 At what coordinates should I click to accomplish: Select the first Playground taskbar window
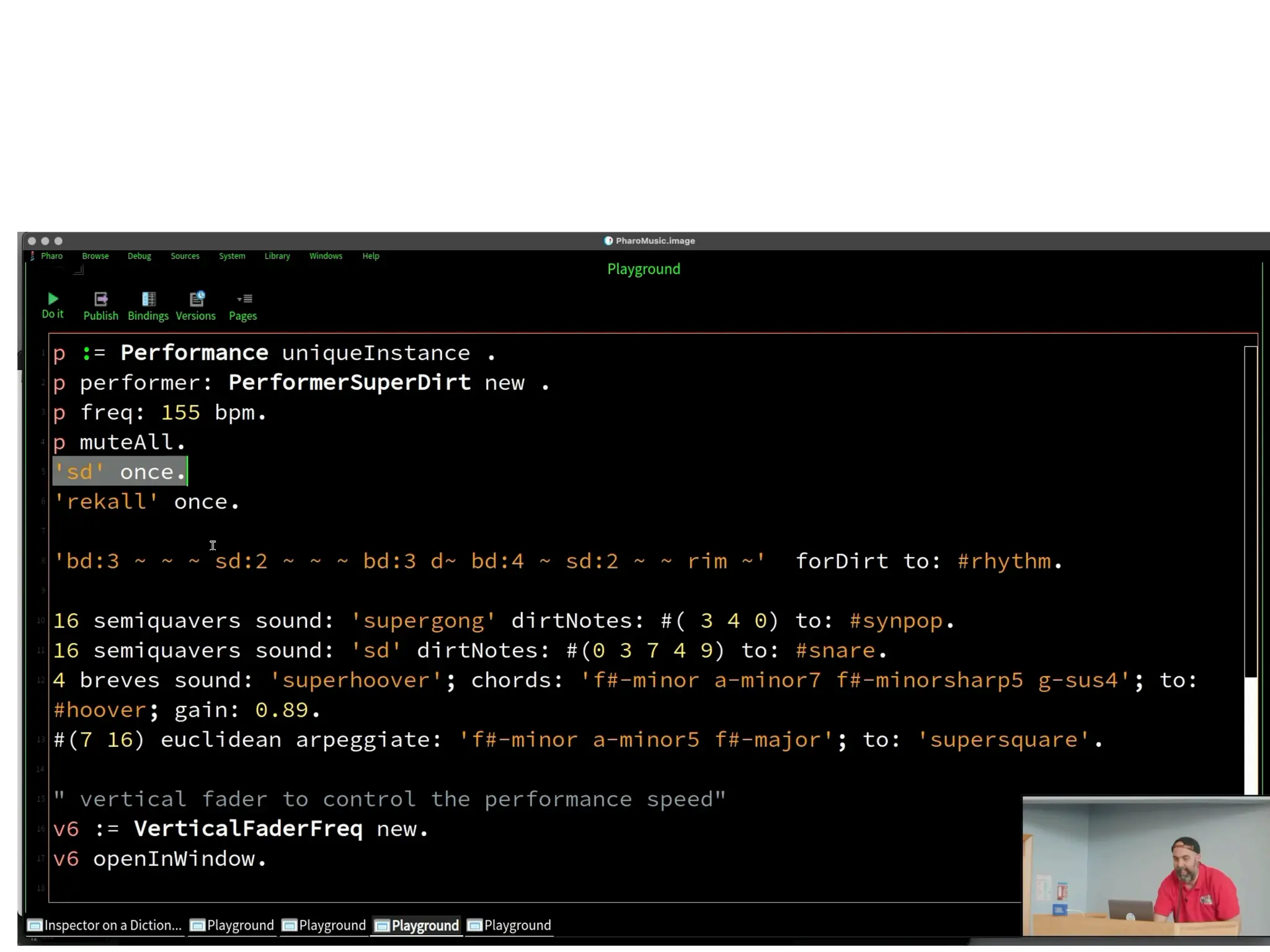(x=233, y=925)
